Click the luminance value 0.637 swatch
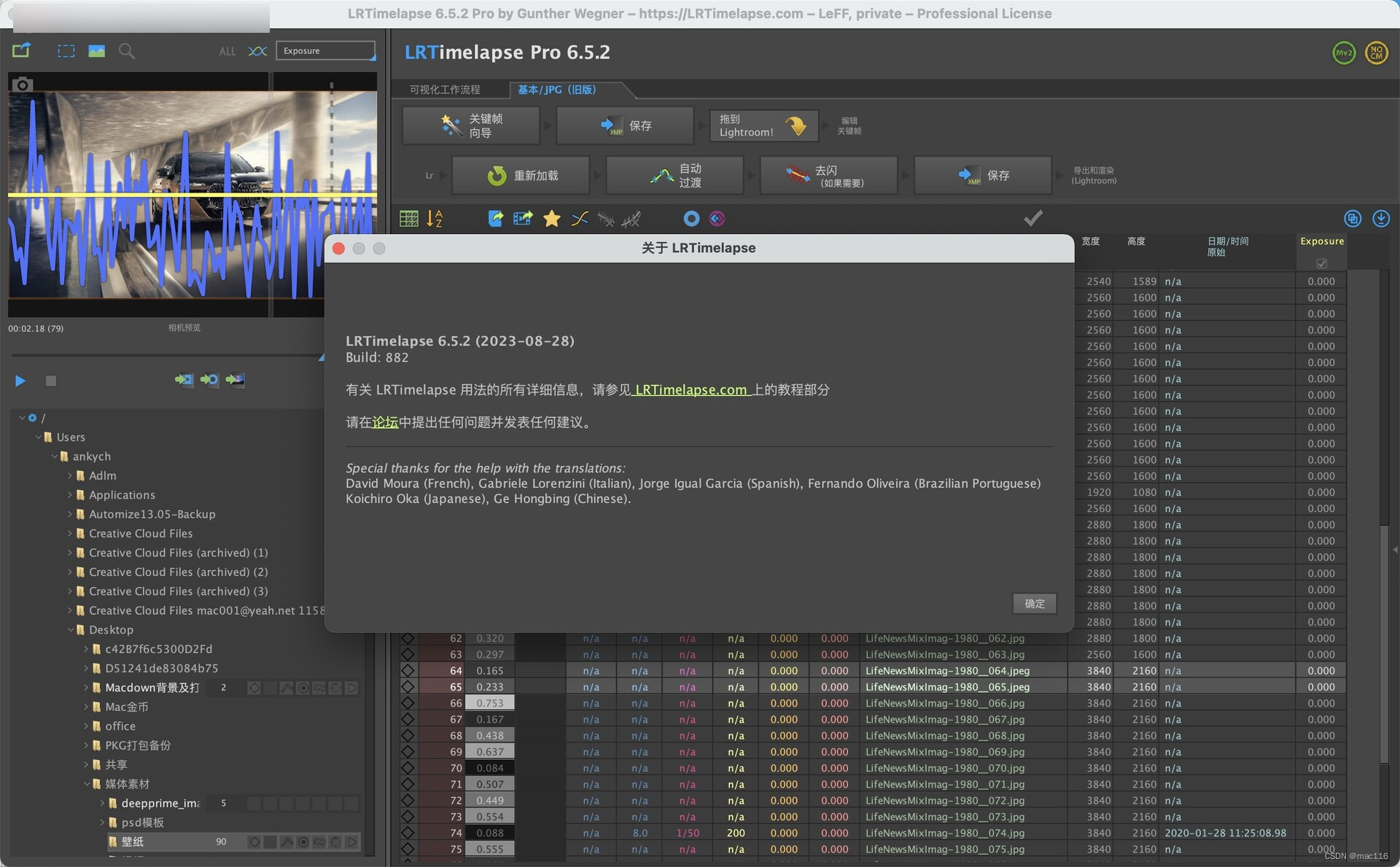The image size is (1400, 867). tap(490, 752)
